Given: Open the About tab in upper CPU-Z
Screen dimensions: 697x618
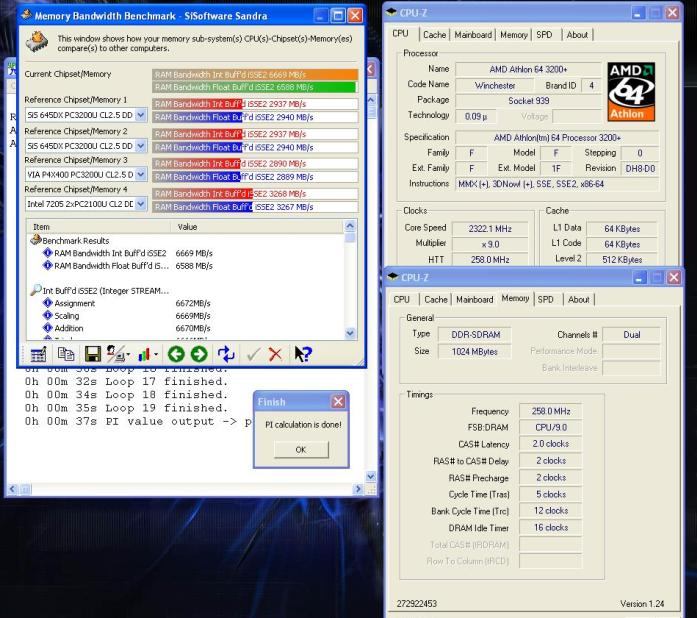Looking at the screenshot, I should [577, 35].
